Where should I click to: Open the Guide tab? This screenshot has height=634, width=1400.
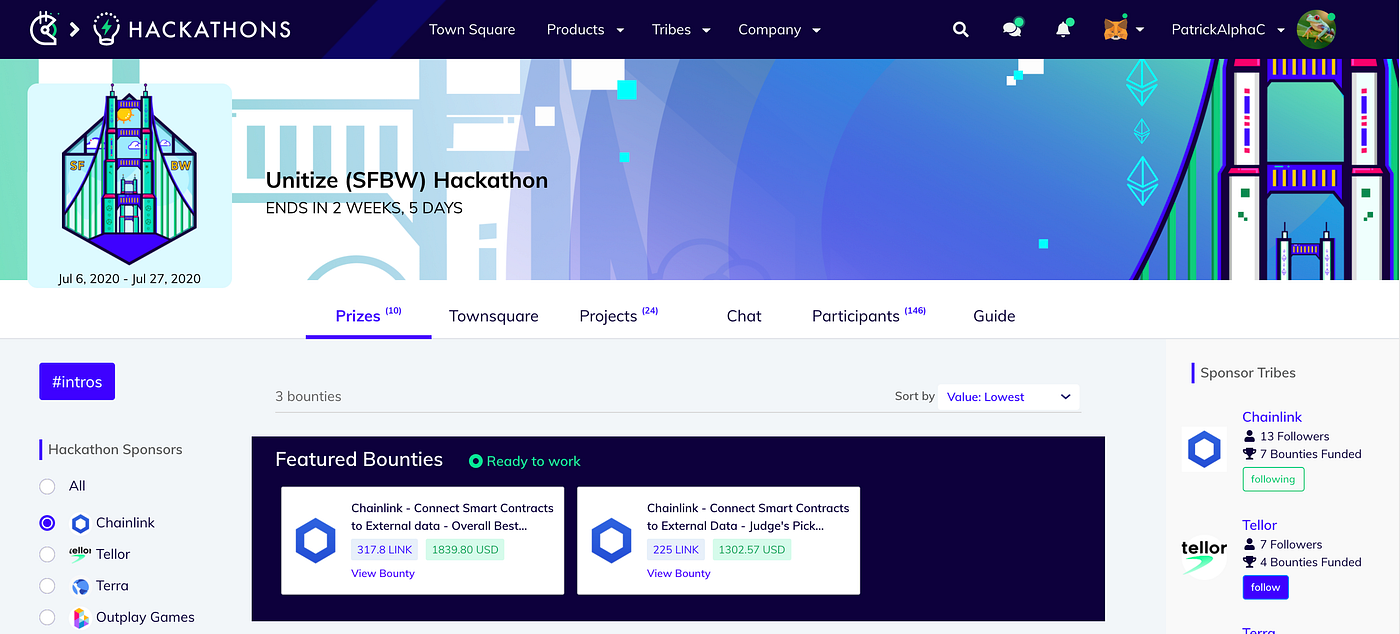point(994,316)
